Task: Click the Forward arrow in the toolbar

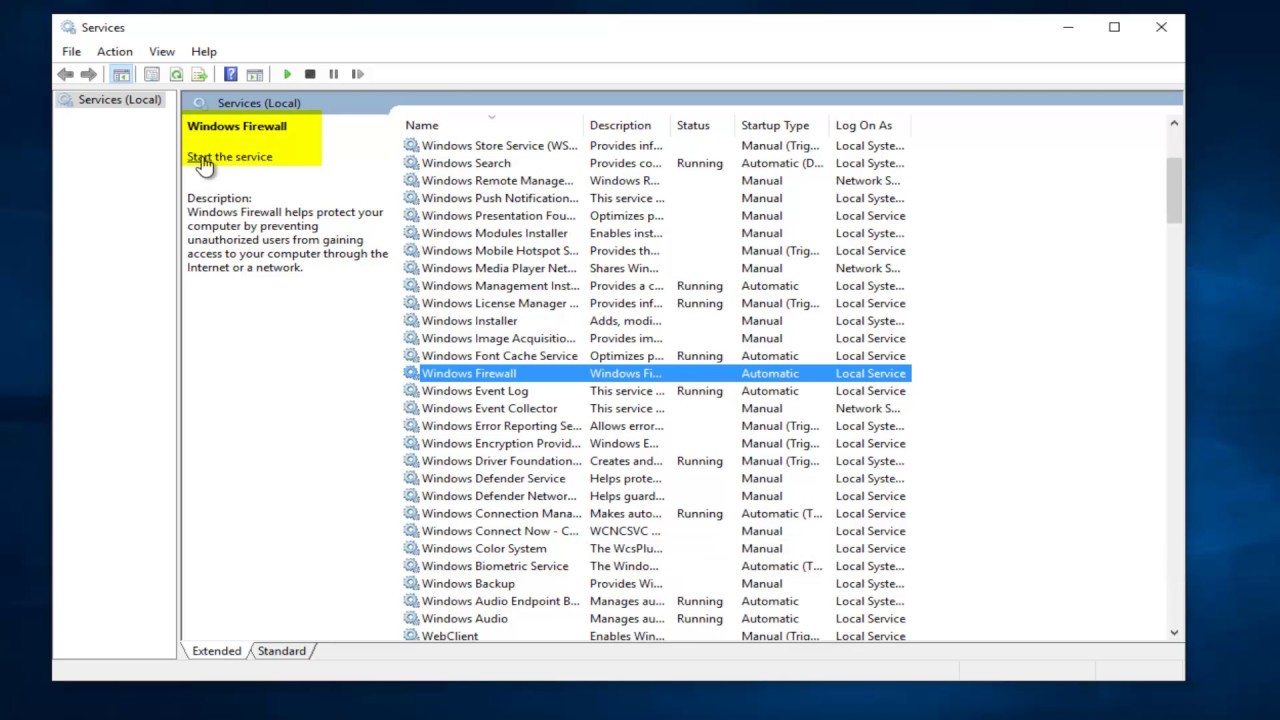Action: tap(89, 74)
